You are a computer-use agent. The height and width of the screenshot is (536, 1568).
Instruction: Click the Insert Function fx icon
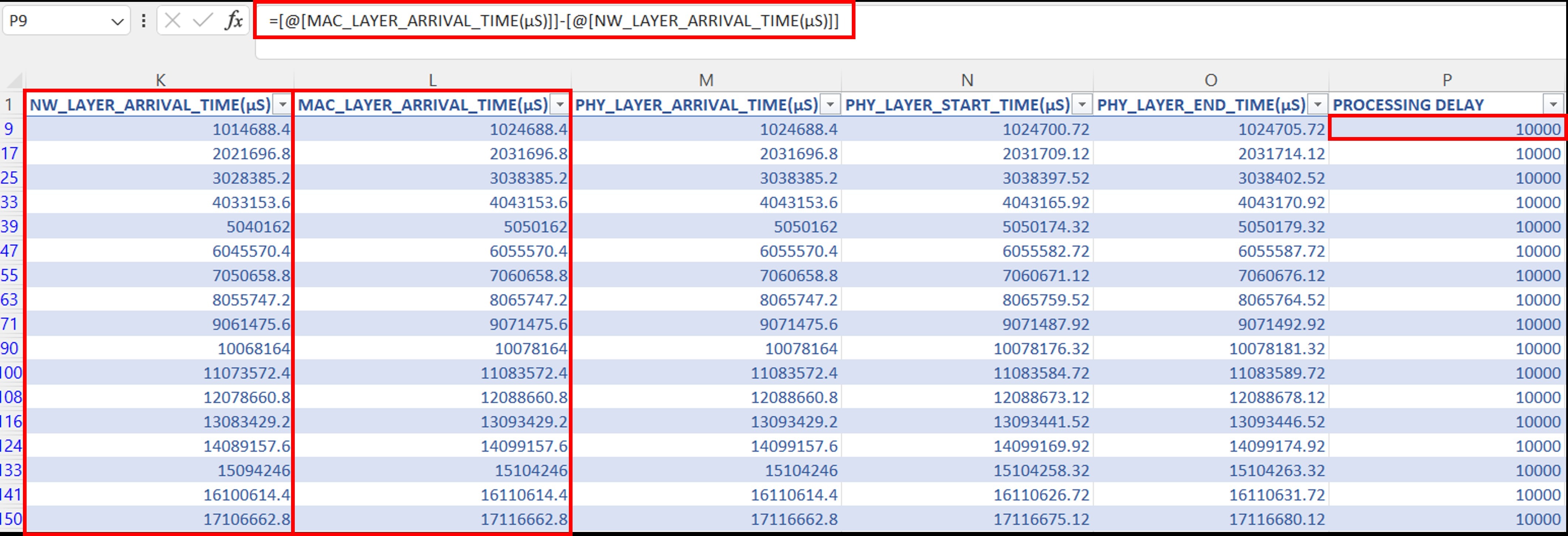234,21
